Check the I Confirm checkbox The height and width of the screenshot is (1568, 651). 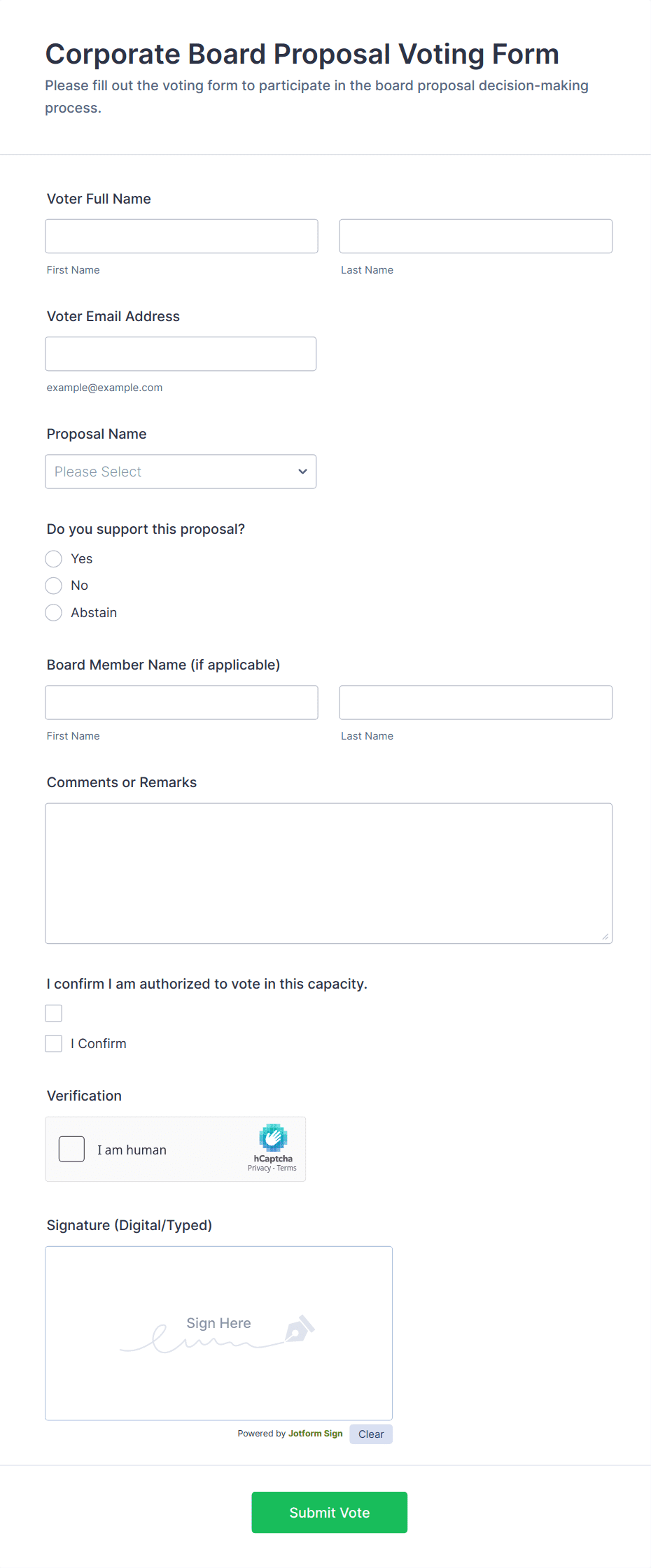pos(54,1043)
